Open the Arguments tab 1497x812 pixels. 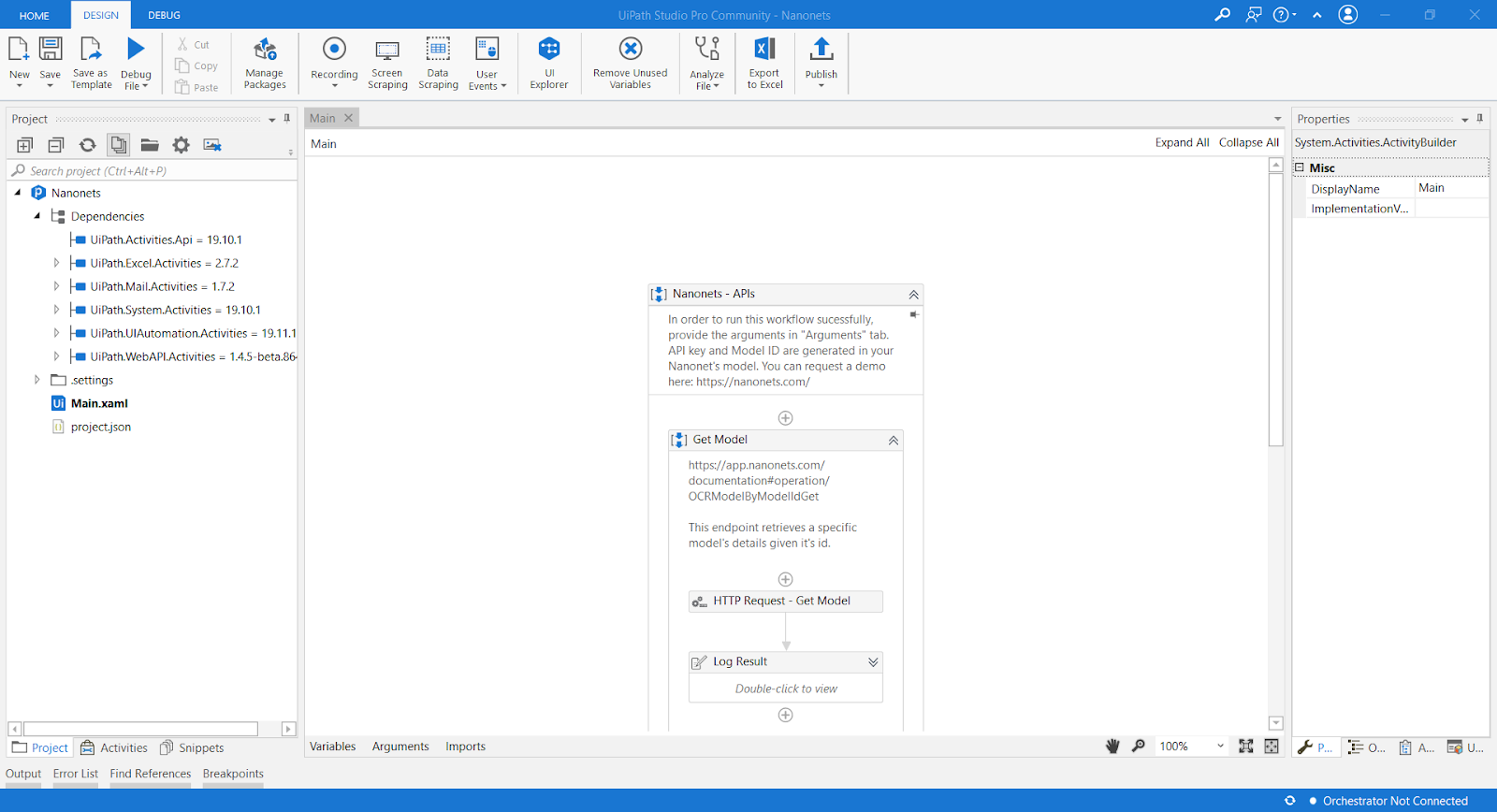pos(400,747)
